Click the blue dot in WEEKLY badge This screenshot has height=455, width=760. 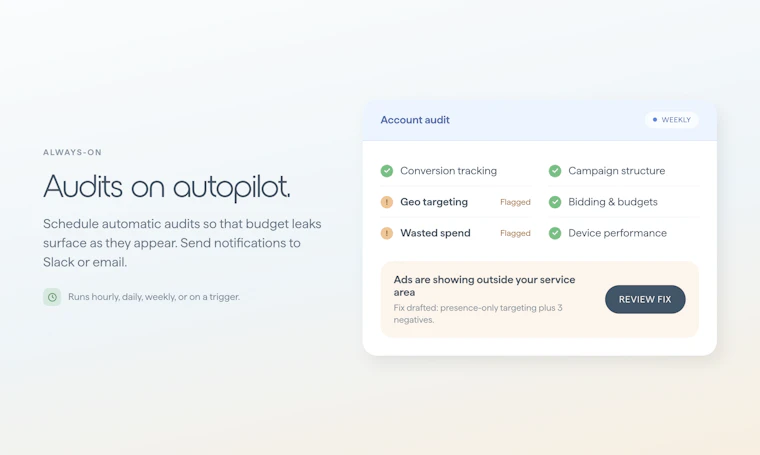[x=655, y=120]
